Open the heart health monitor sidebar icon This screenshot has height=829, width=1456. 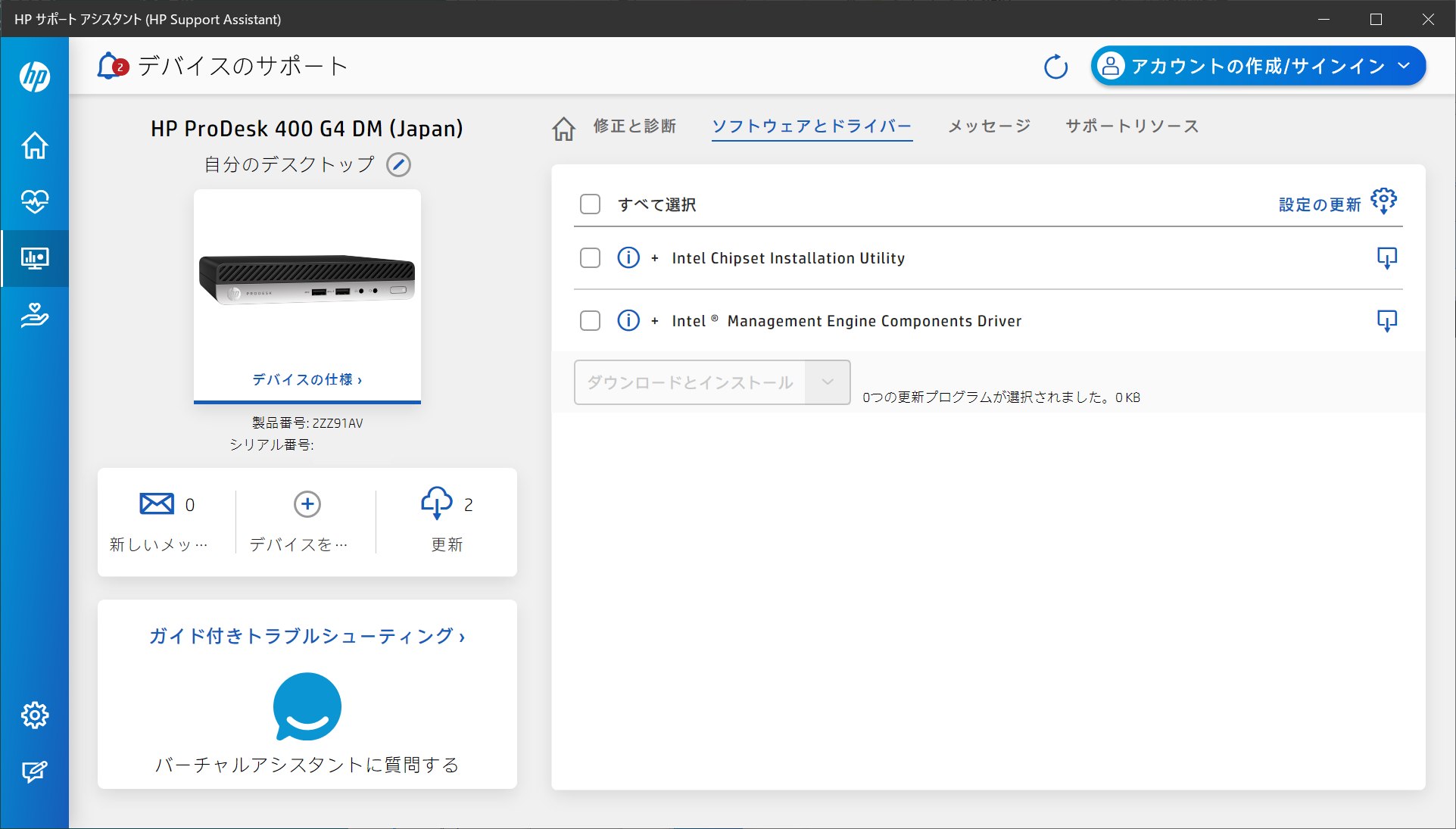click(35, 201)
